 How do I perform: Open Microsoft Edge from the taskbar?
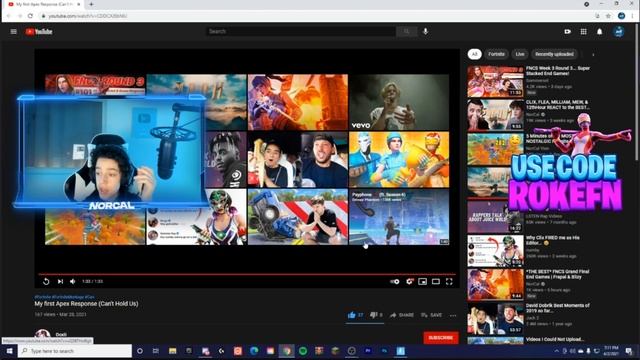pyautogui.click(x=254, y=351)
